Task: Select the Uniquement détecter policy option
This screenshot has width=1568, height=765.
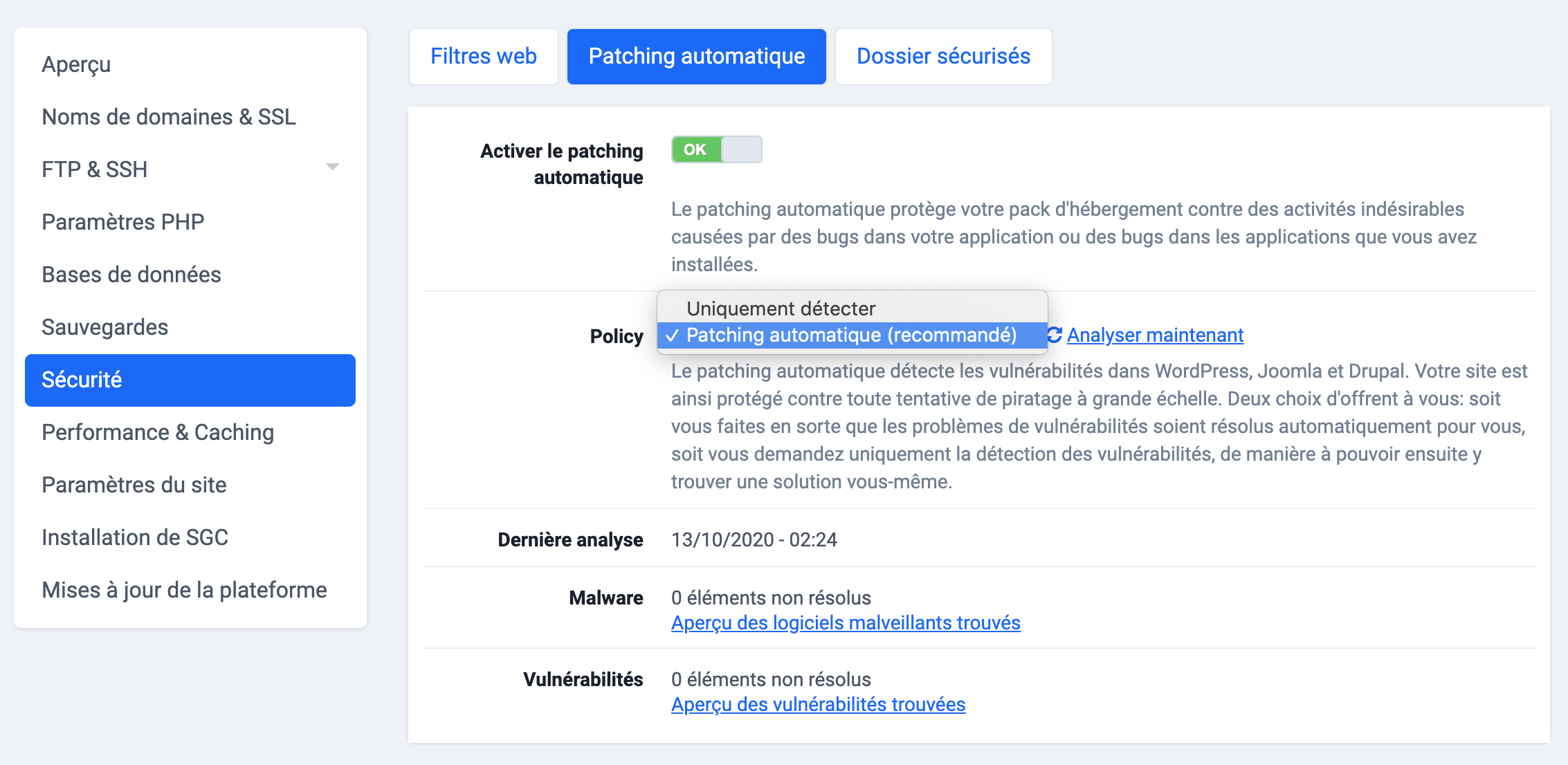Action: 781,308
